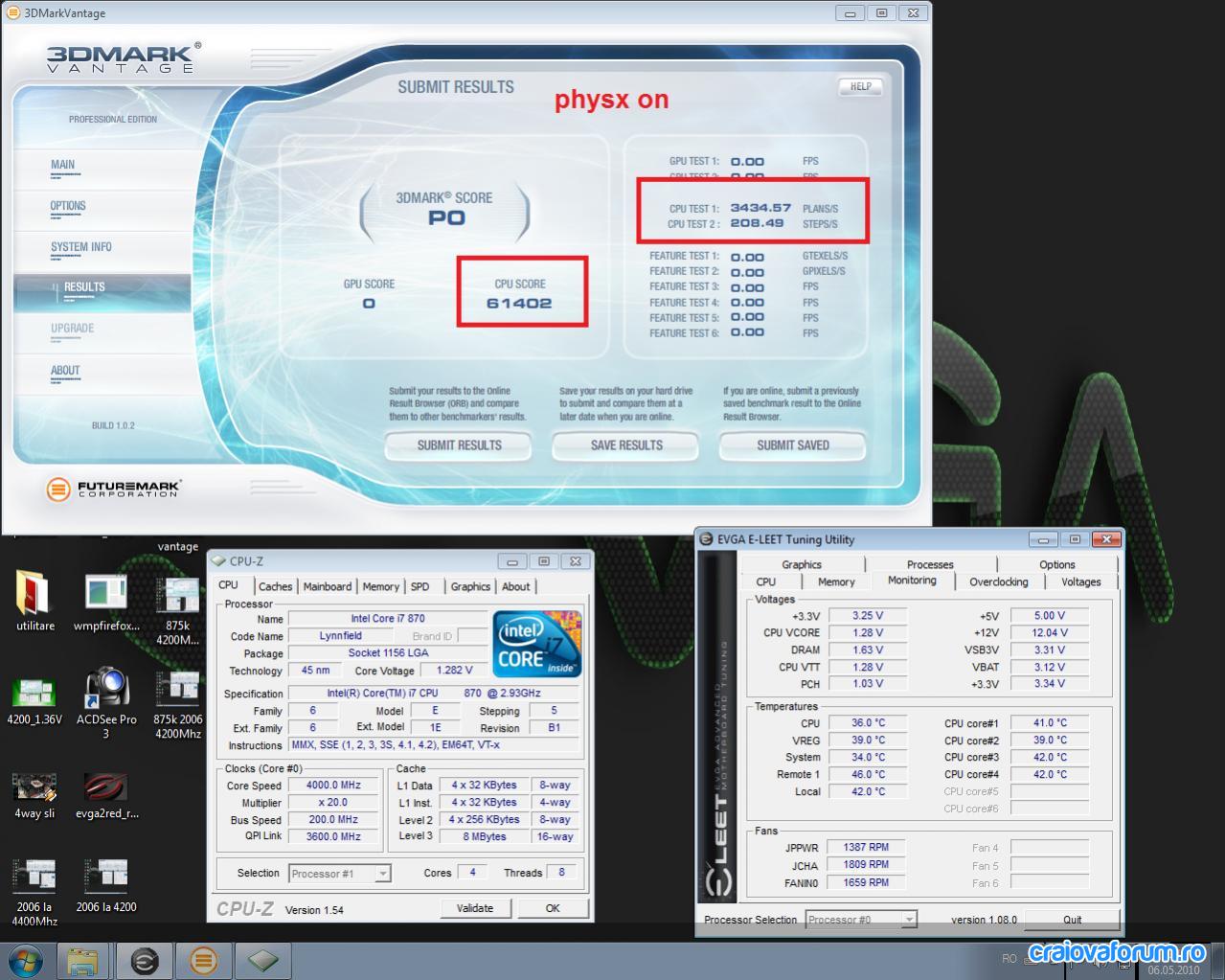Screen dimensions: 1225x980
Task: Click the 3DMark Vantage logo
Action: coord(124,57)
